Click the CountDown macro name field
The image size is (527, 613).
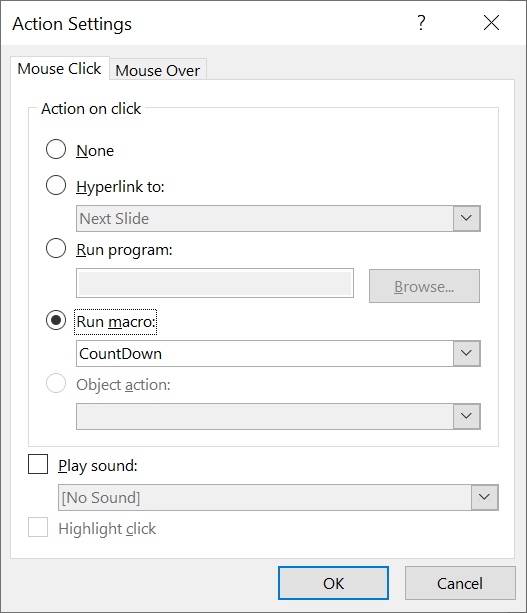pyautogui.click(x=265, y=353)
